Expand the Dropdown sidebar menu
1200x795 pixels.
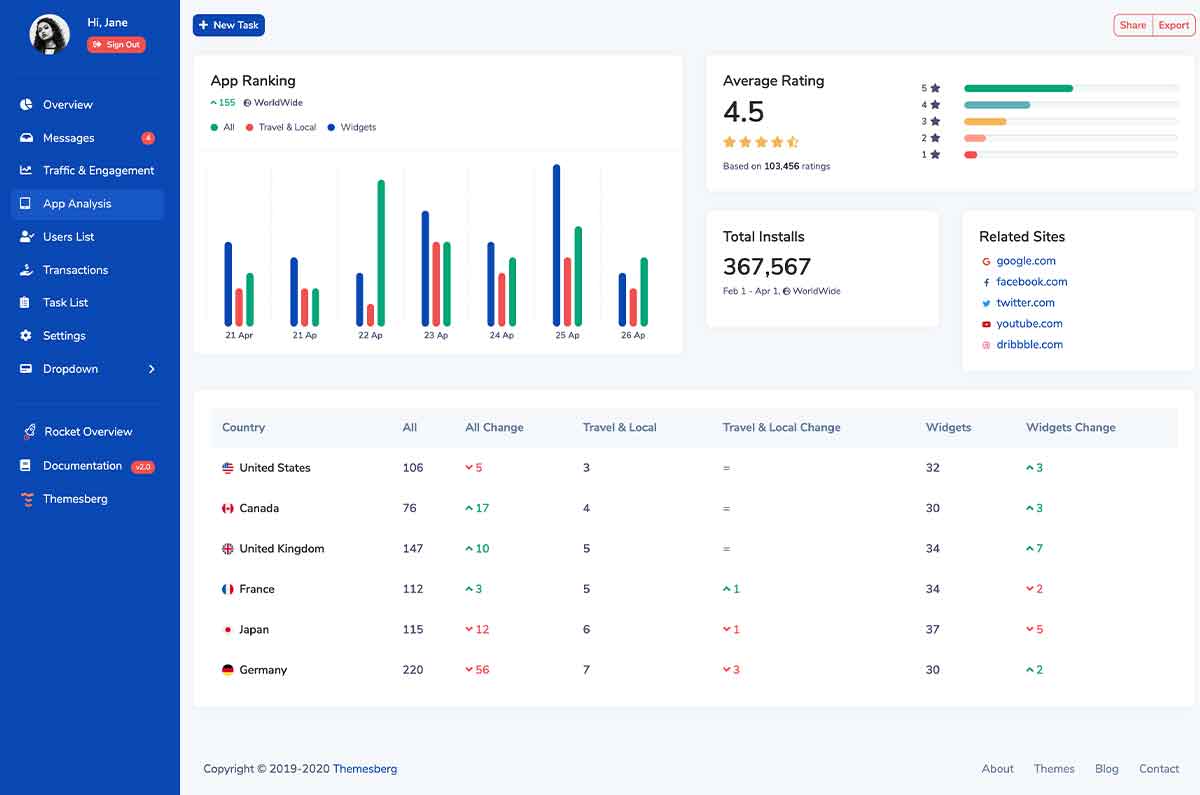click(70, 369)
